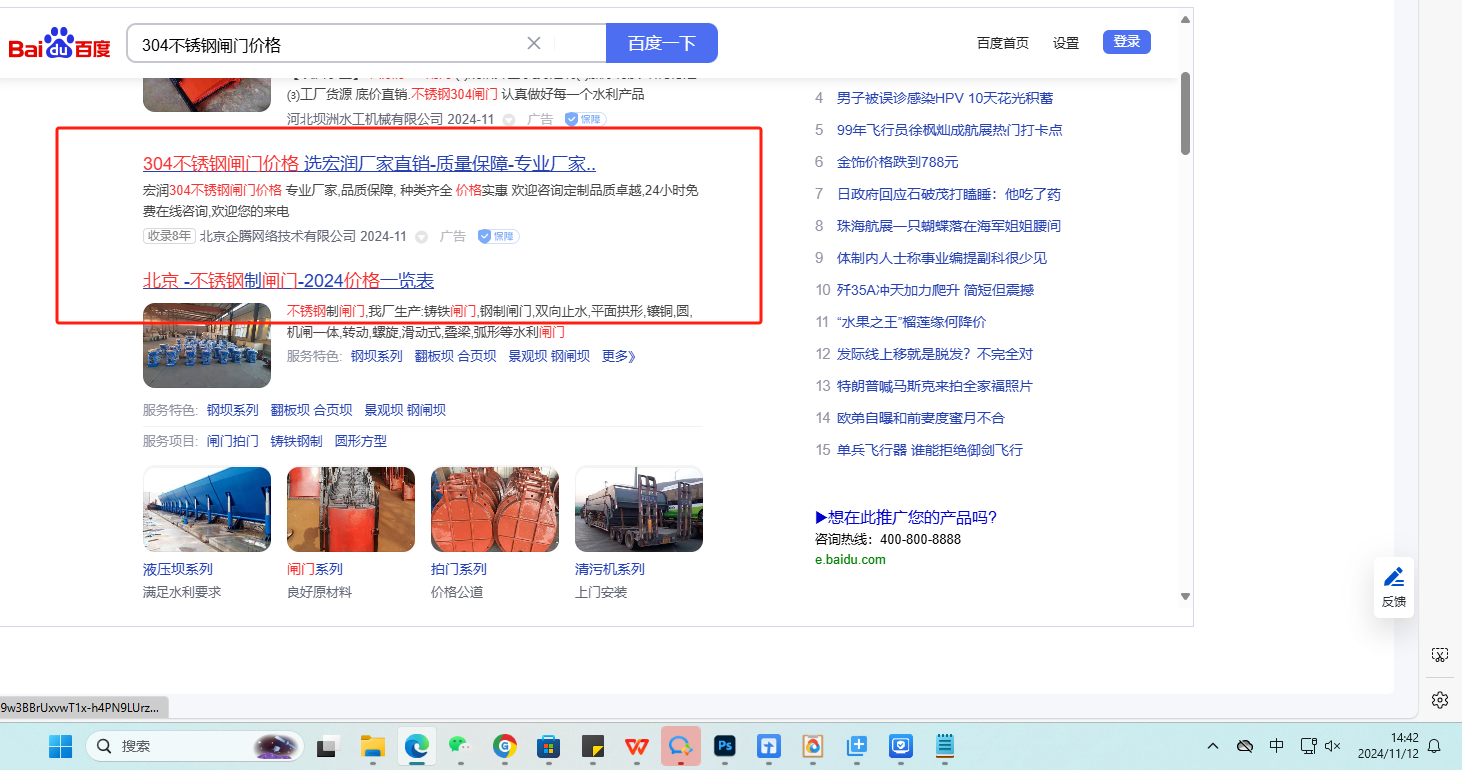1462x770 pixels.
Task: Mute or unmute the system volume icon
Action: coord(1332,746)
